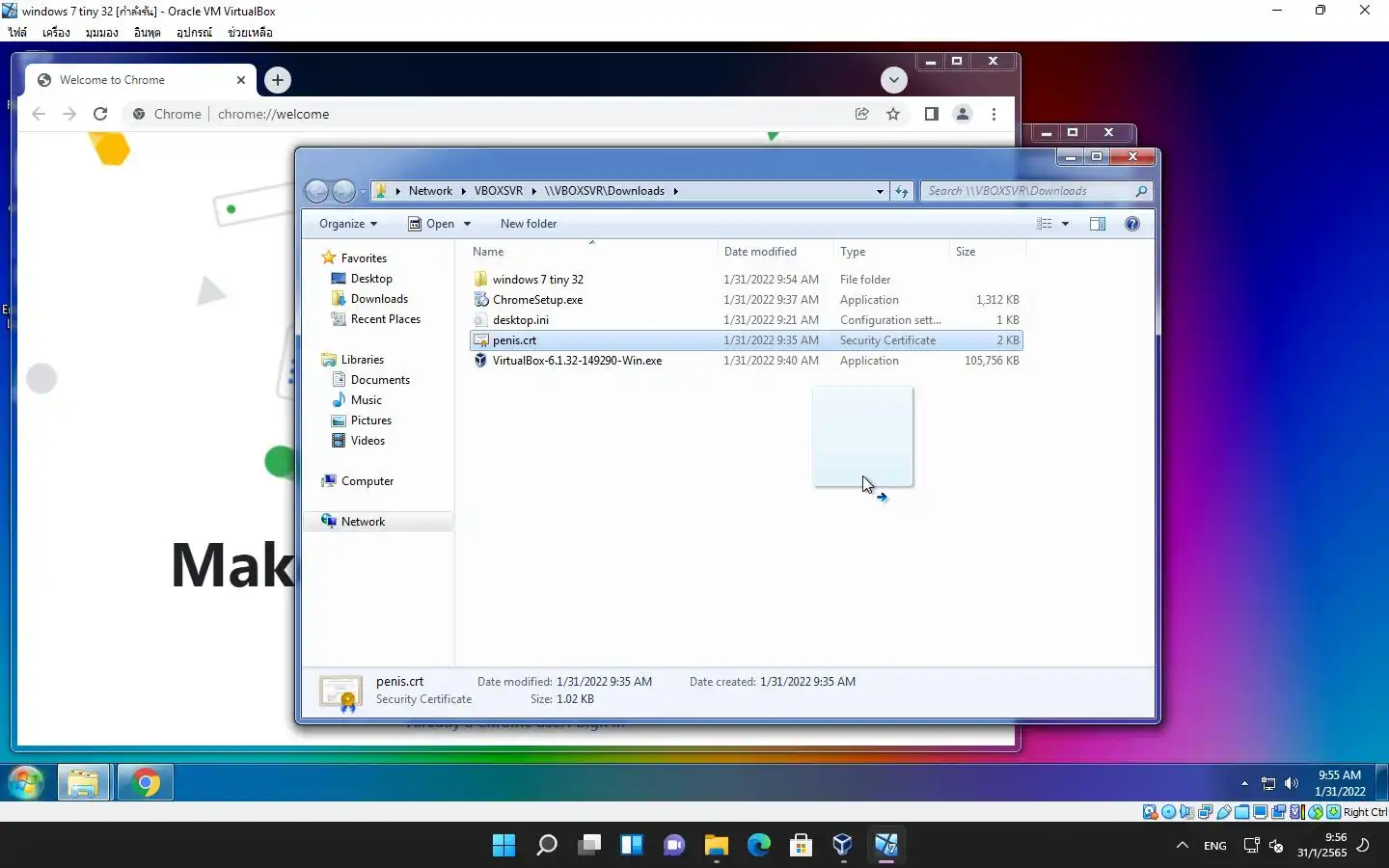The image size is (1389, 868).
Task: Select the VirtualBox-6.1.32-149290-Win.exe file
Action: pyautogui.click(x=746, y=361)
